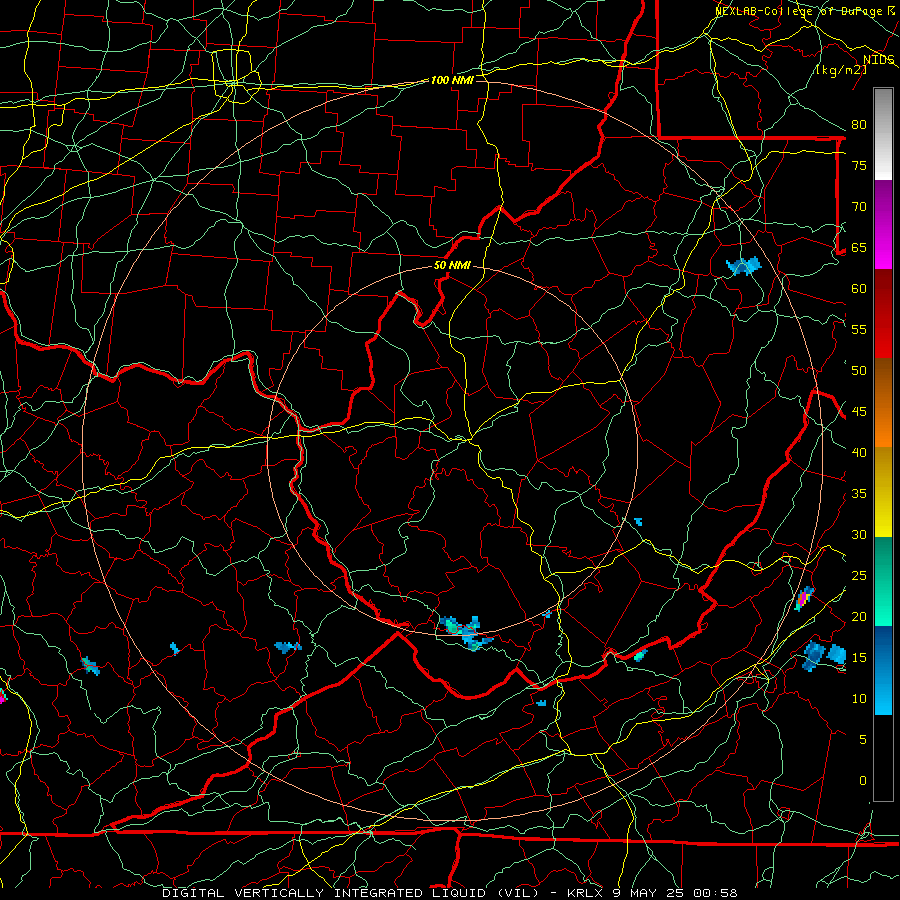
Task: Click the "KRLX" radar site identifier
Action: (x=584, y=893)
